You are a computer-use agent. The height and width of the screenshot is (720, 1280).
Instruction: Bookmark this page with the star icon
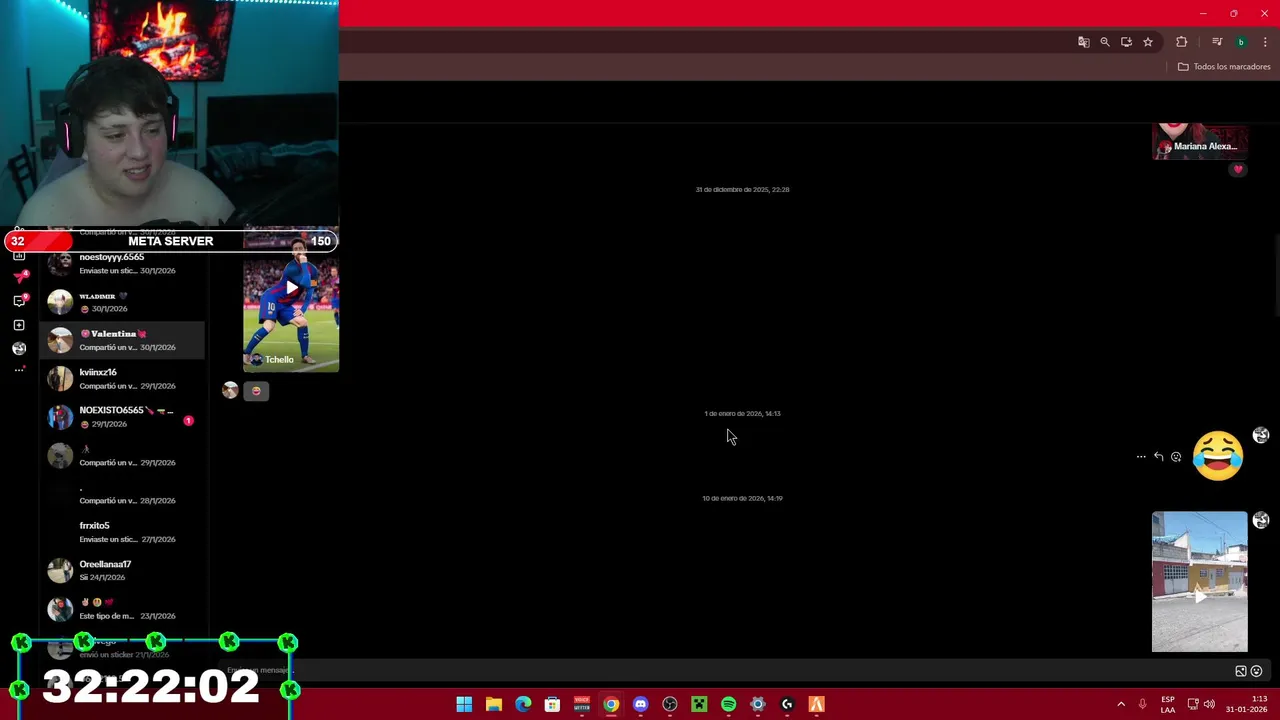tap(1148, 42)
